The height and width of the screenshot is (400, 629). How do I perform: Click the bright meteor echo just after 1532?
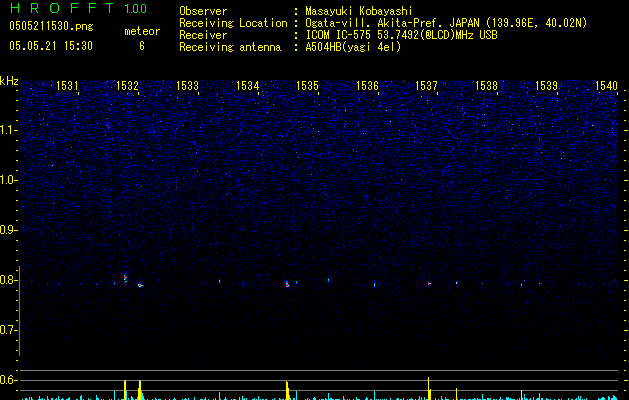click(140, 286)
